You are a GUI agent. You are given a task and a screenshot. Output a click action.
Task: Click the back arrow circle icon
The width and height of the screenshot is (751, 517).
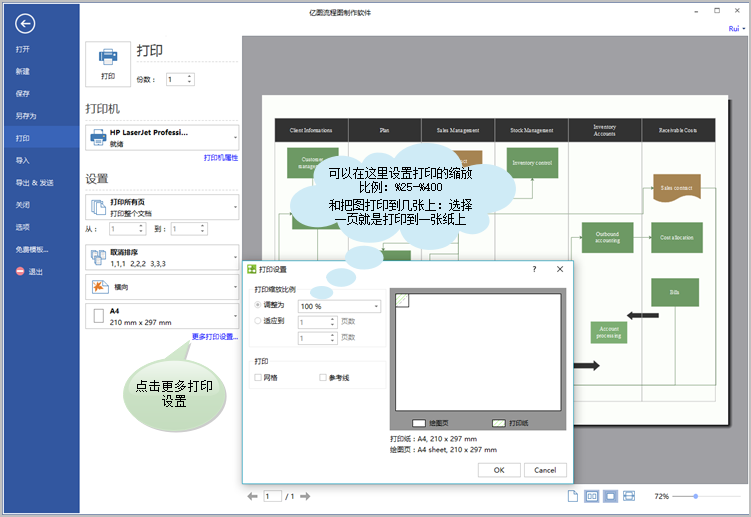[25, 23]
